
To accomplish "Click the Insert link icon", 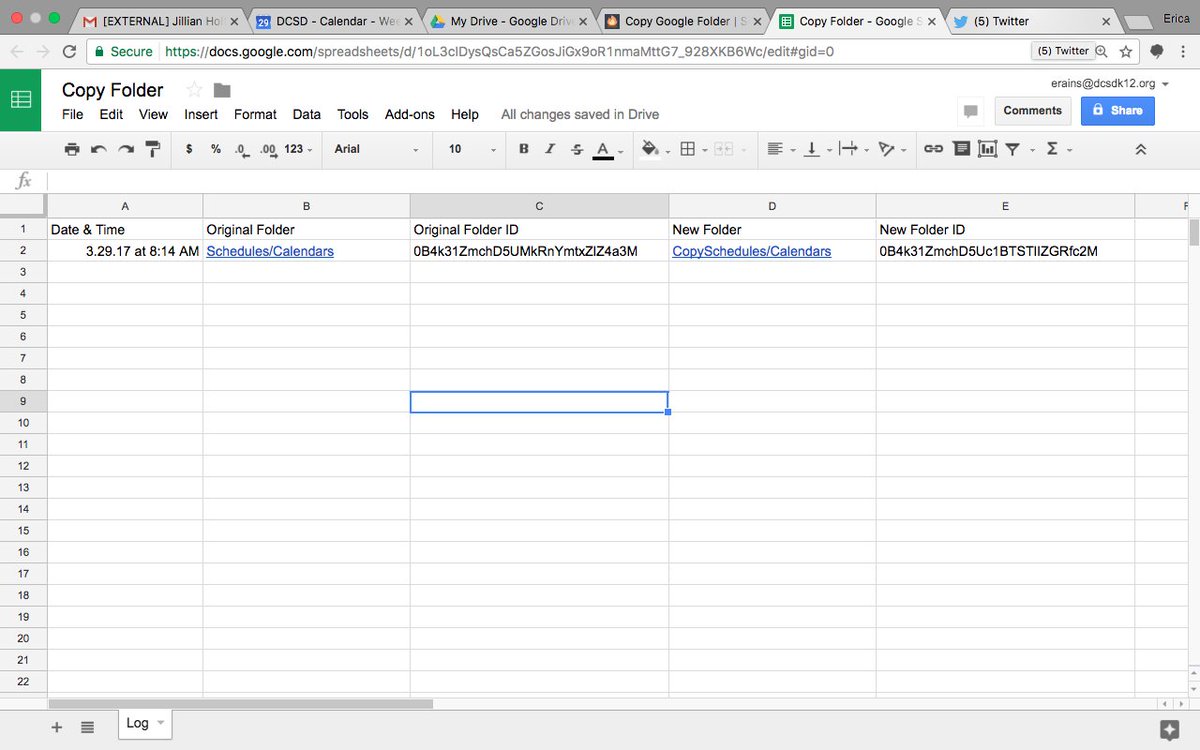I will coord(933,149).
